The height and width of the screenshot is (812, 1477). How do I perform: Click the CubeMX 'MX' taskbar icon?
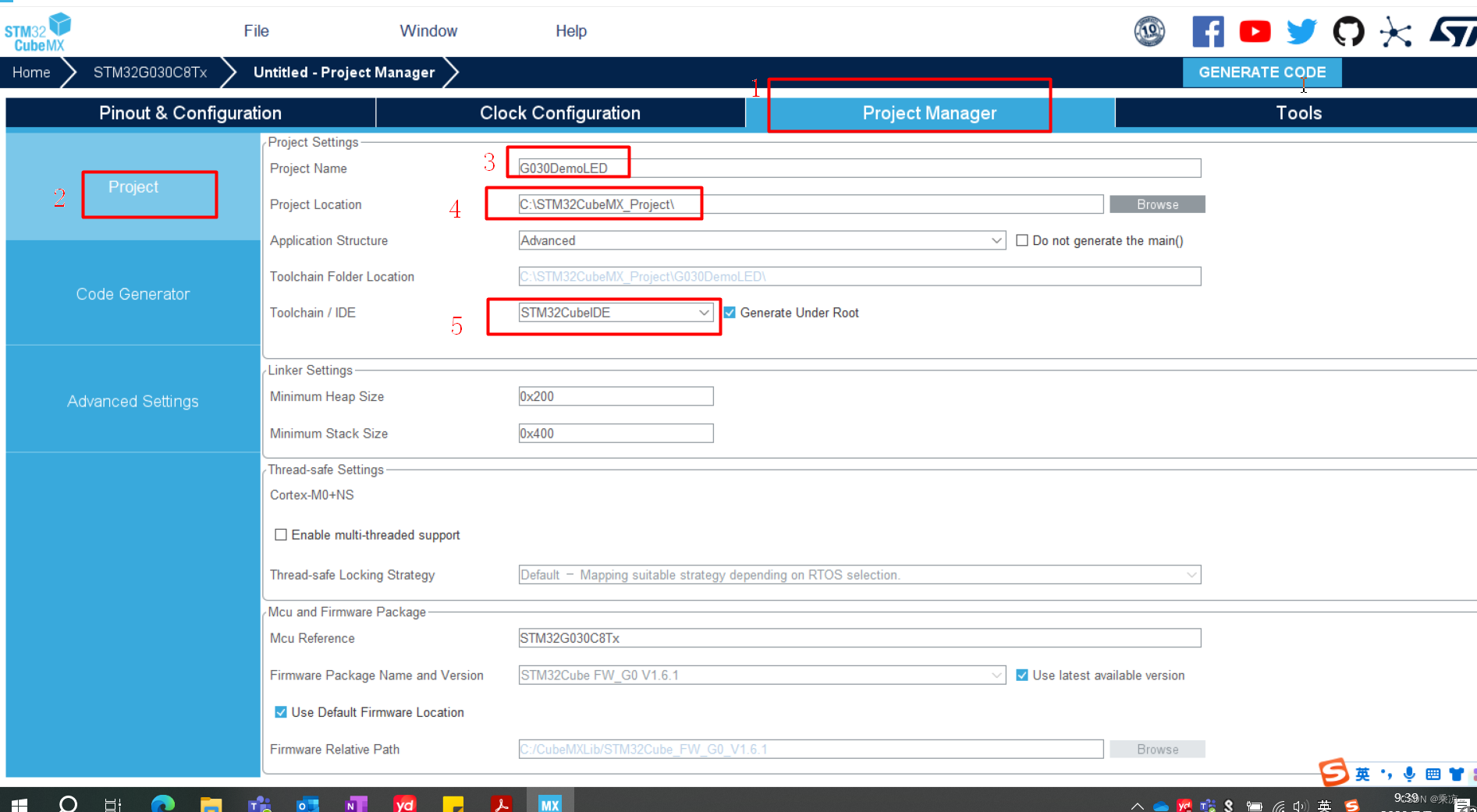point(550,803)
